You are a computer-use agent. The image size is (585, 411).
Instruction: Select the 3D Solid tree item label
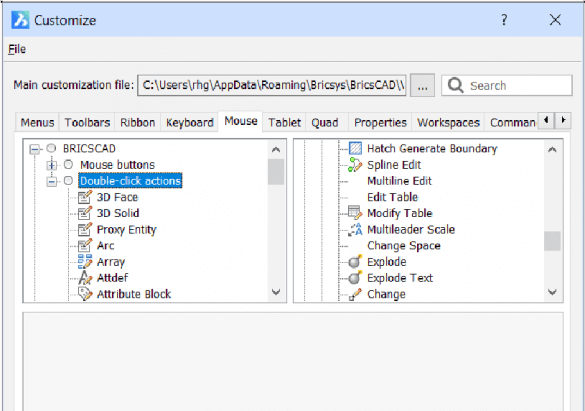click(118, 213)
